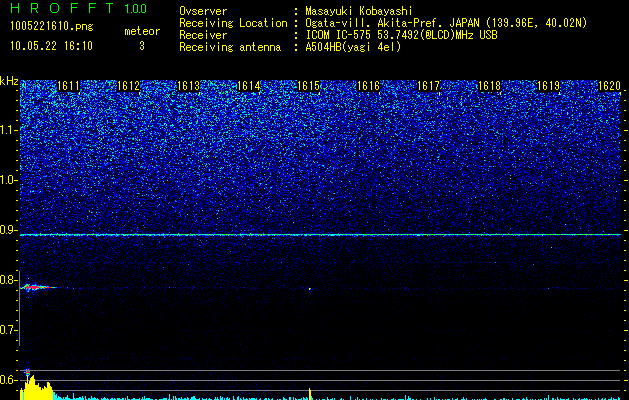Click the 1620 time marker
This screenshot has height=400, width=629.
click(609, 86)
